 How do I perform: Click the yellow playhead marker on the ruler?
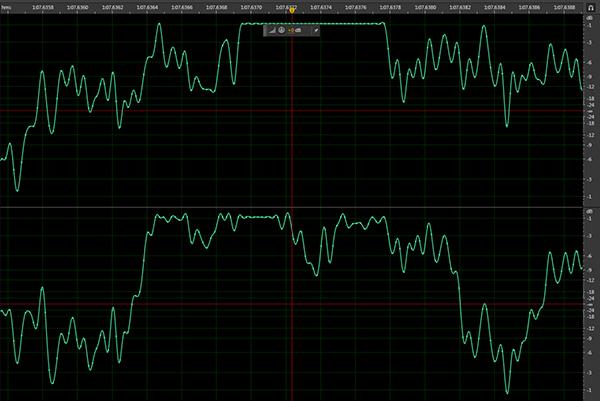coord(291,11)
